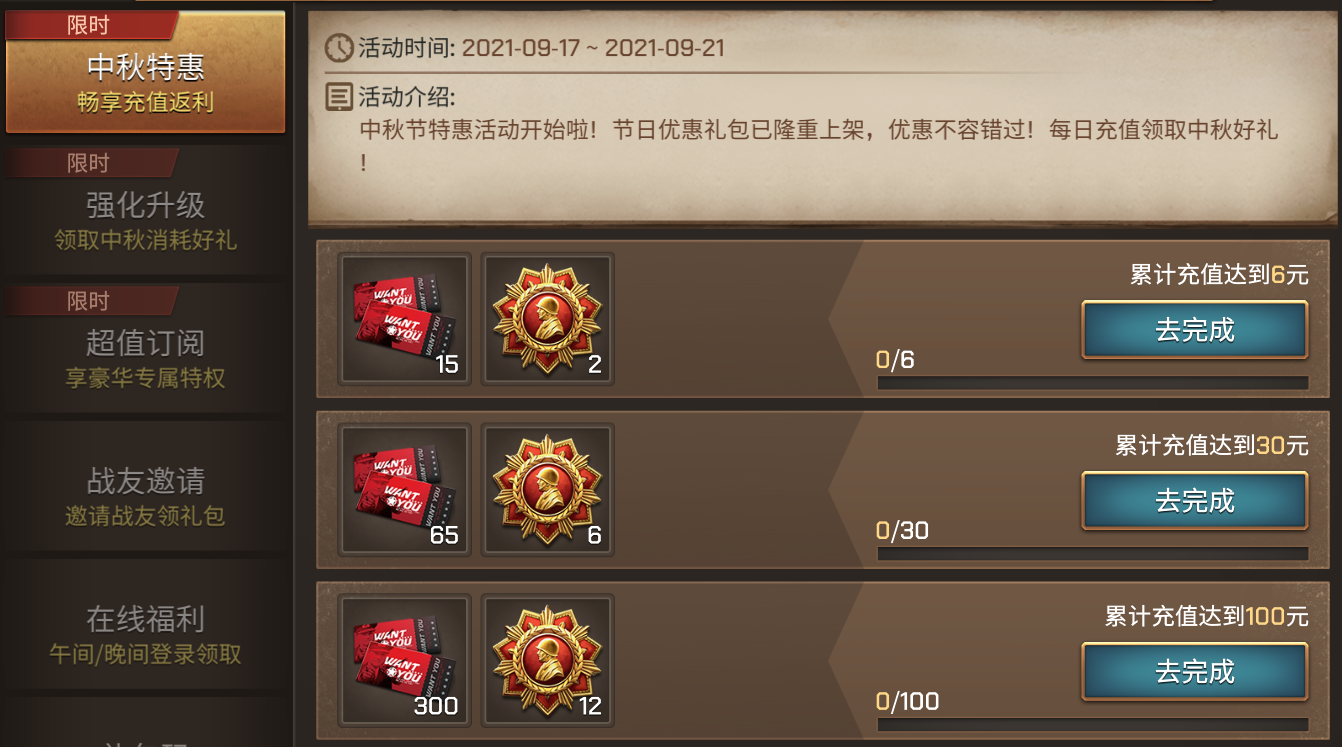Click the 0/30 recharge progress bar
The height and width of the screenshot is (747, 1342).
pos(1093,553)
